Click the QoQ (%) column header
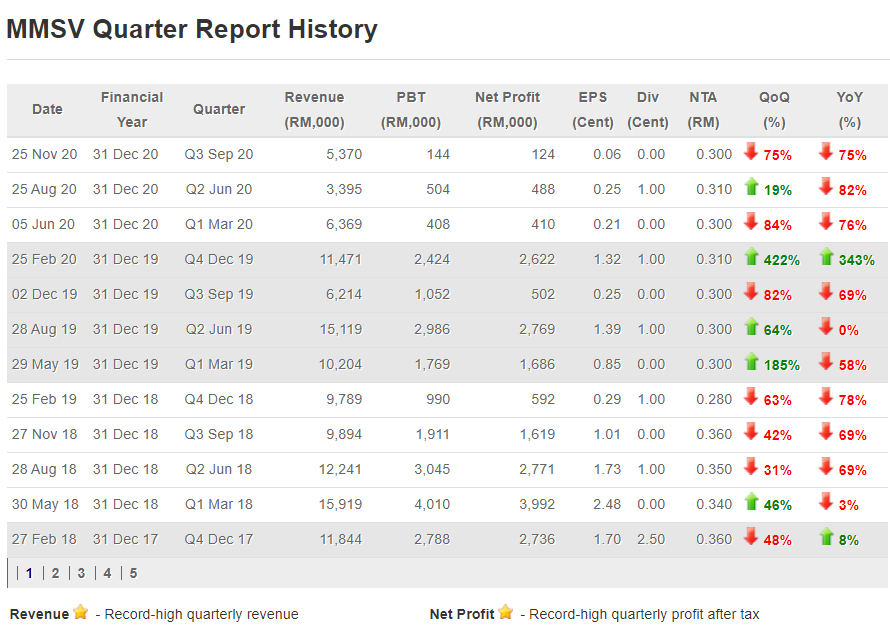This screenshot has width=890, height=642. pyautogui.click(x=773, y=109)
